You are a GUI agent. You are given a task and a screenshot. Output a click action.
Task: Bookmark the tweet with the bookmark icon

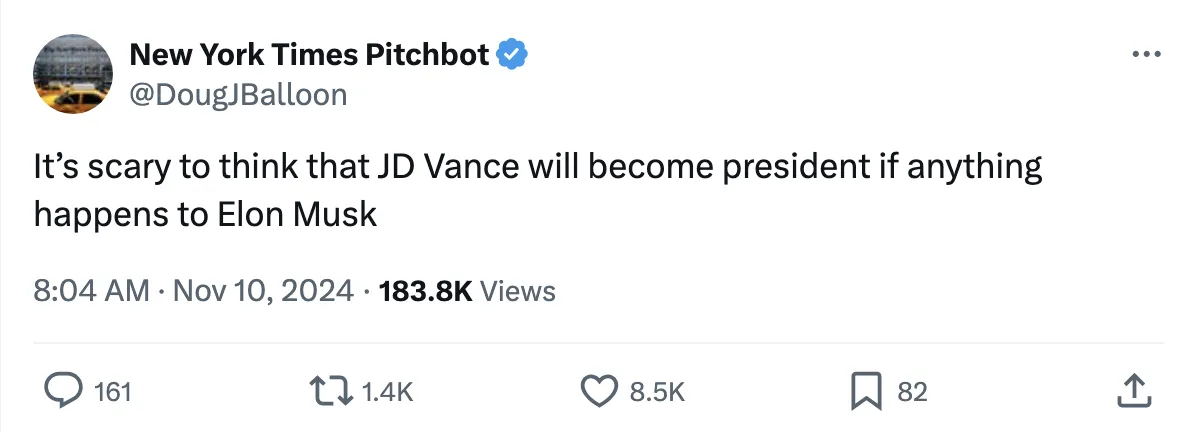point(865,391)
